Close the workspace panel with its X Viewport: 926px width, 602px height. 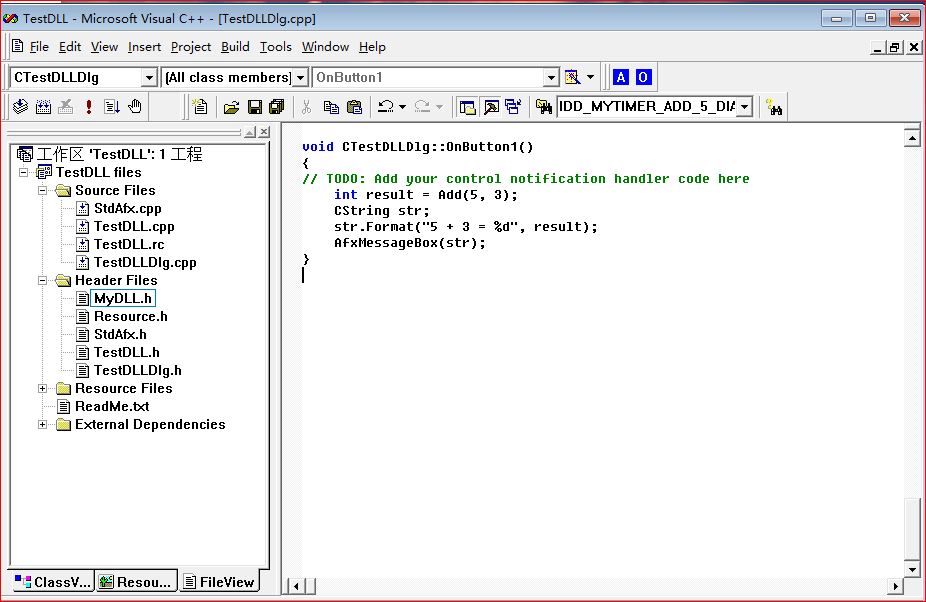264,132
